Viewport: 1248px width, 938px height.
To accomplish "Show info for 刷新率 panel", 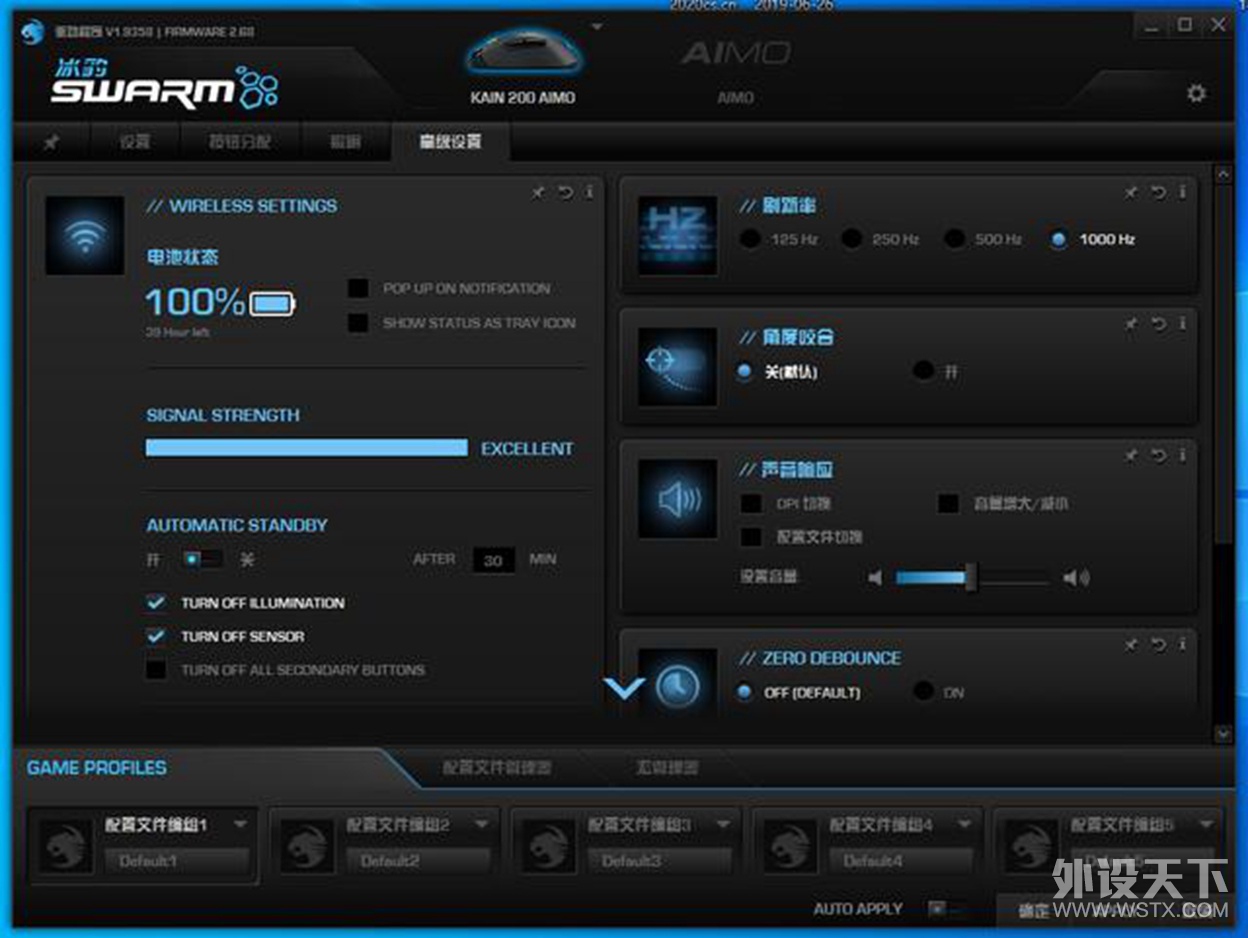I will point(1182,192).
